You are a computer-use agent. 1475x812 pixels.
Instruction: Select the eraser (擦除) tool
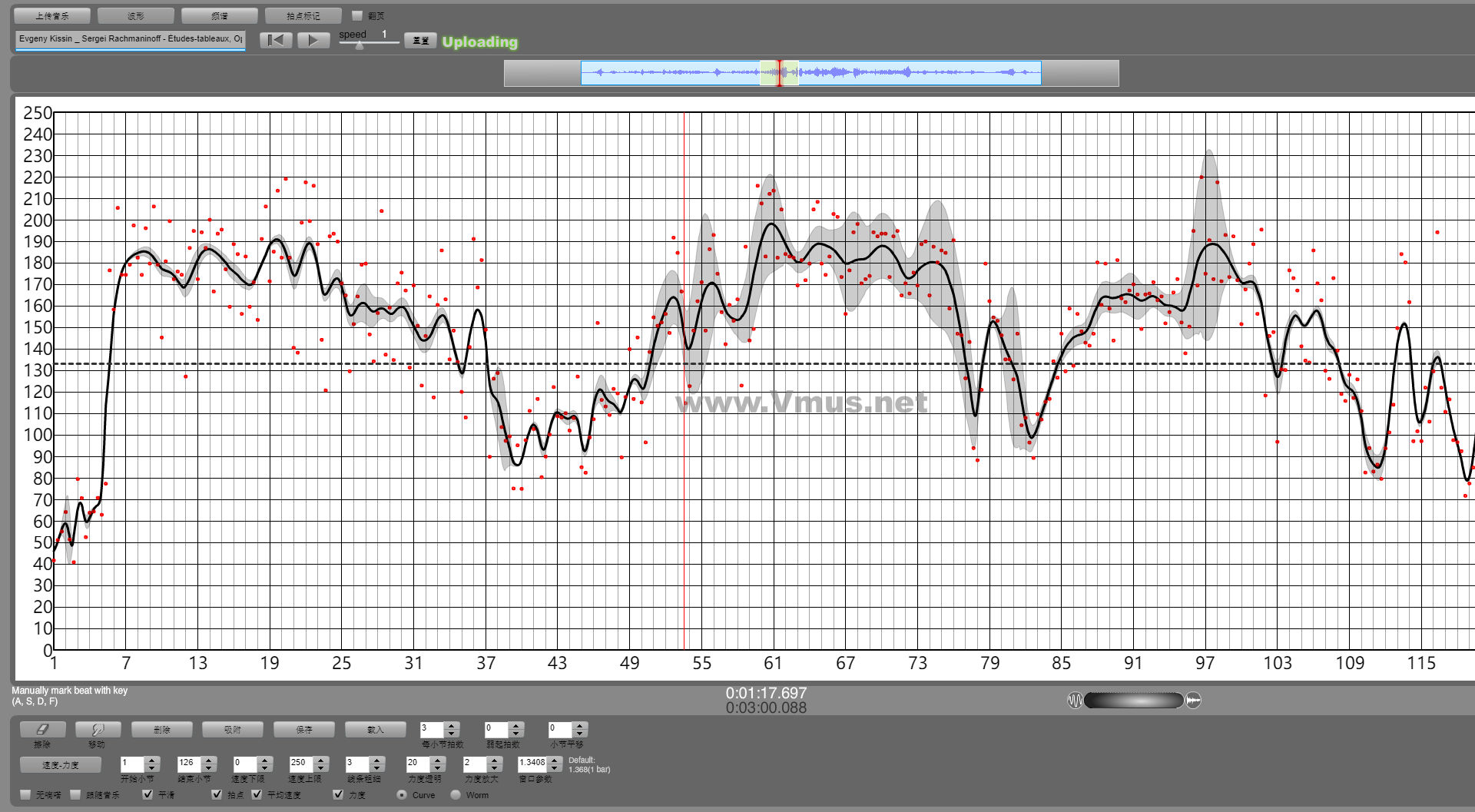[42, 729]
